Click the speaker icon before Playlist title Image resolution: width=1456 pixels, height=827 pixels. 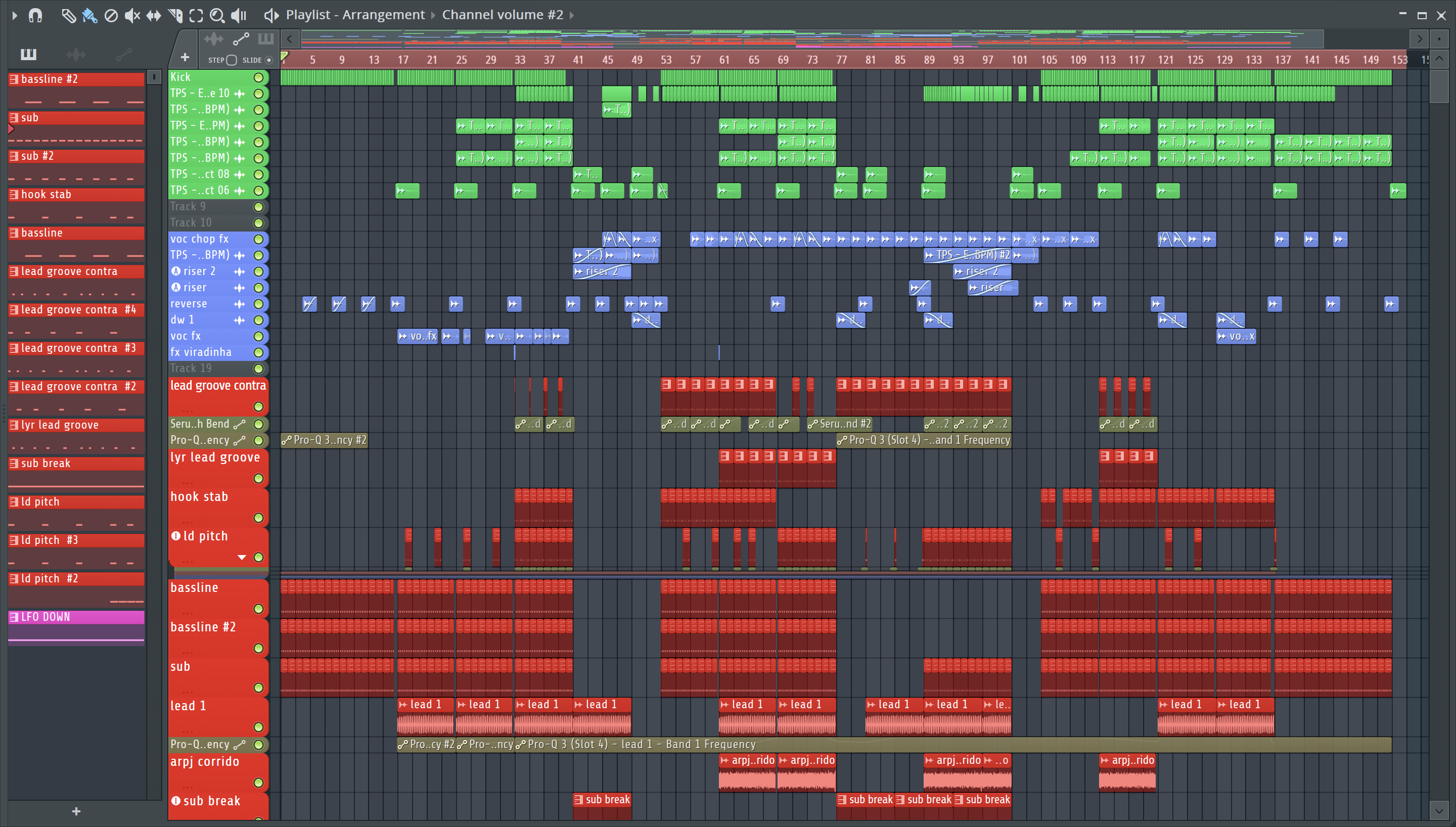(271, 15)
